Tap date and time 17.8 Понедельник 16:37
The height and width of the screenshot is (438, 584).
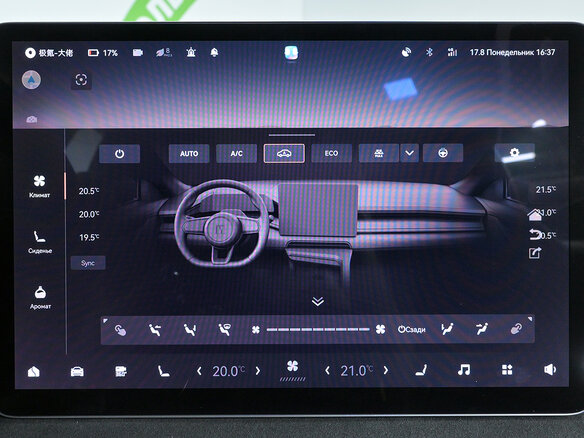(x=512, y=52)
